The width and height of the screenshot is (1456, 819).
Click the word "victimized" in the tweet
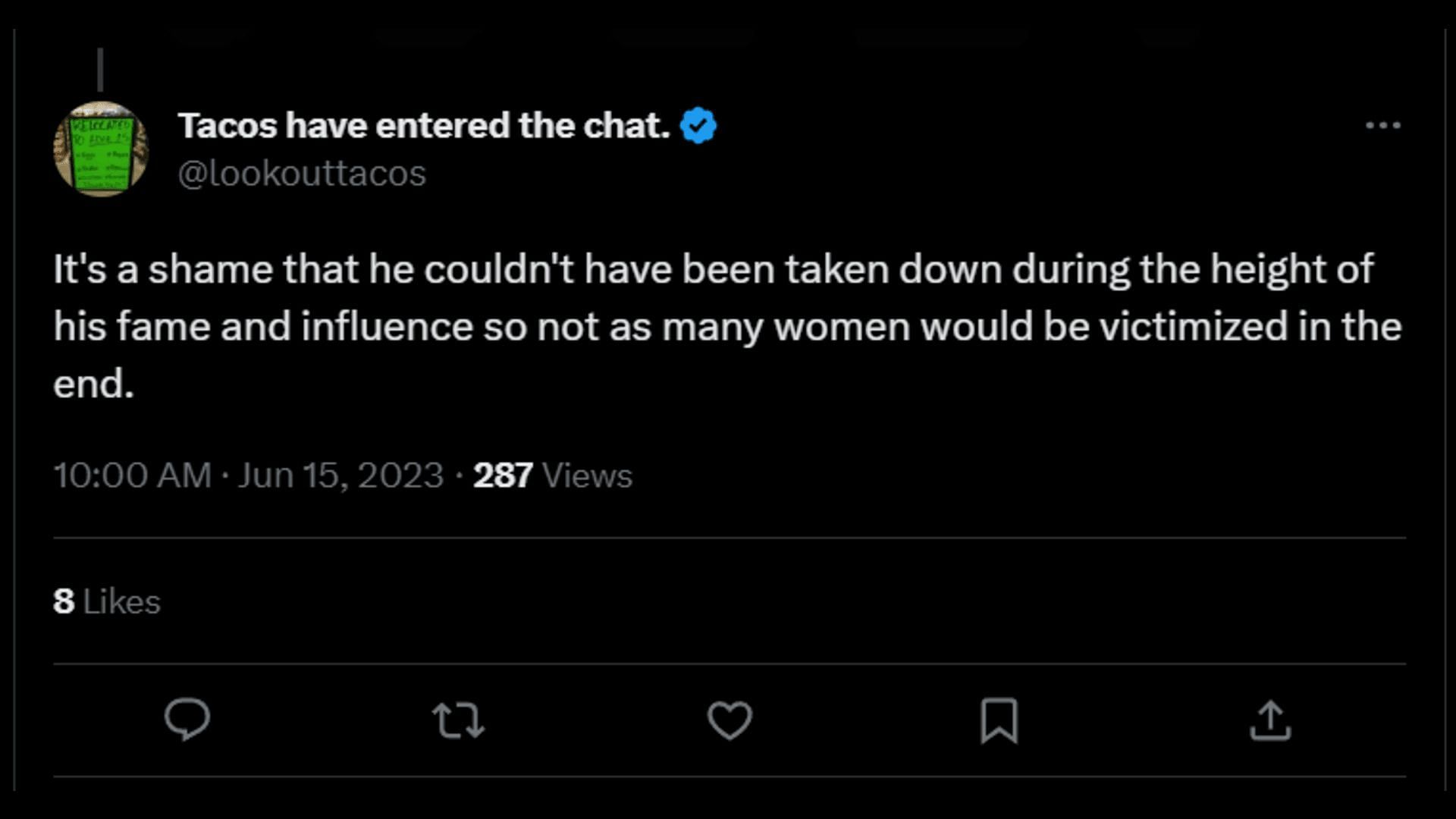click(1193, 327)
